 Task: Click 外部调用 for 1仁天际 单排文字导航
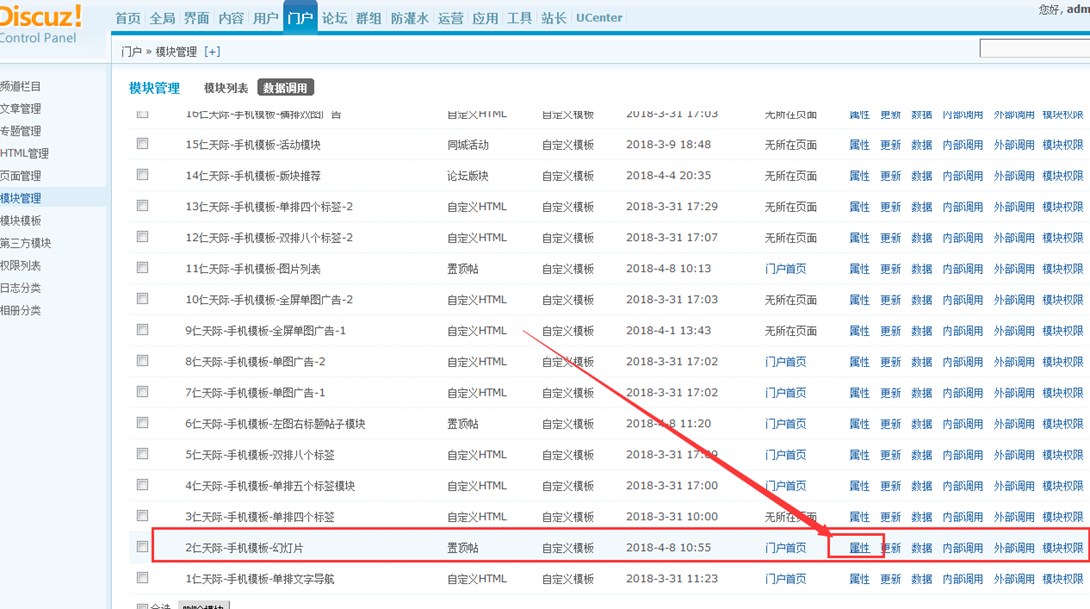tap(1014, 578)
